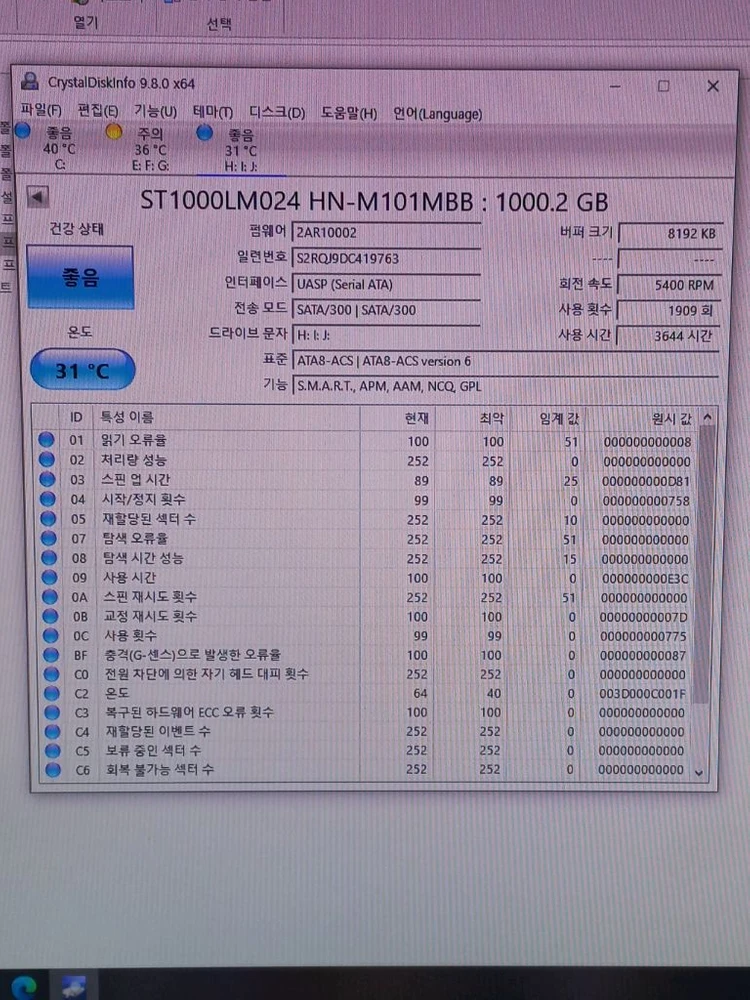Click the status circle for C2 온도
This screenshot has height=1000, width=750.
coord(52,693)
